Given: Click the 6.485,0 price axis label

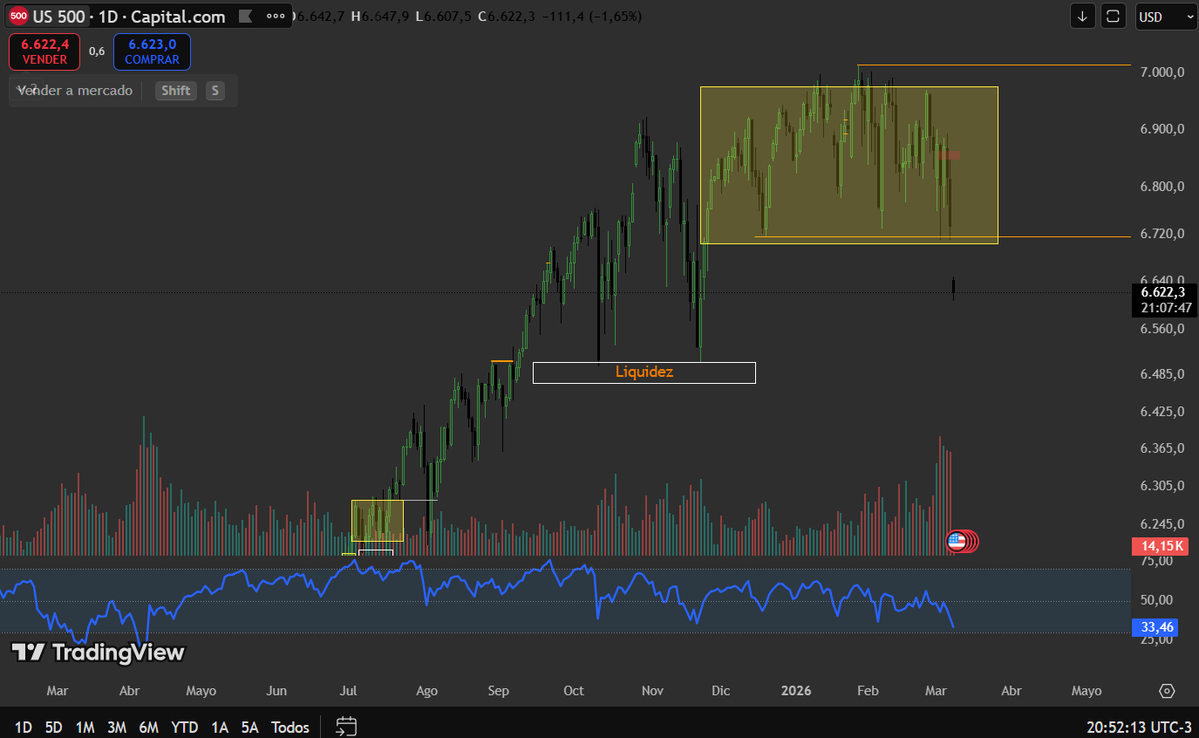Looking at the screenshot, I should click(1162, 374).
